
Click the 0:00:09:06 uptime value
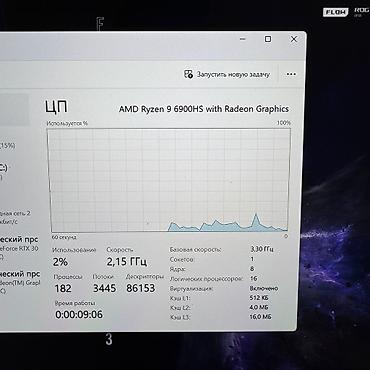[79, 314]
